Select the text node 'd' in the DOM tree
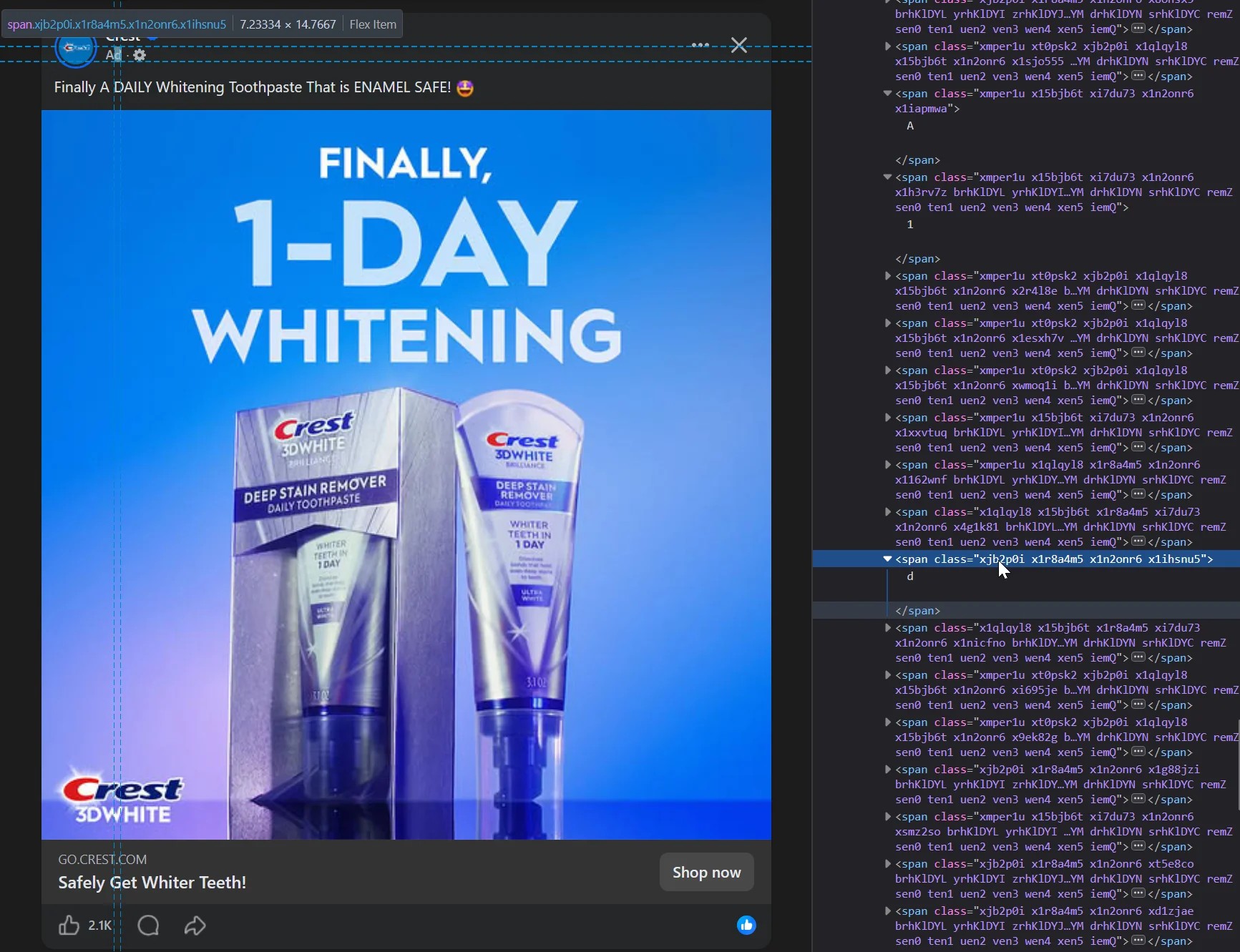The height and width of the screenshot is (952, 1240). coord(910,576)
